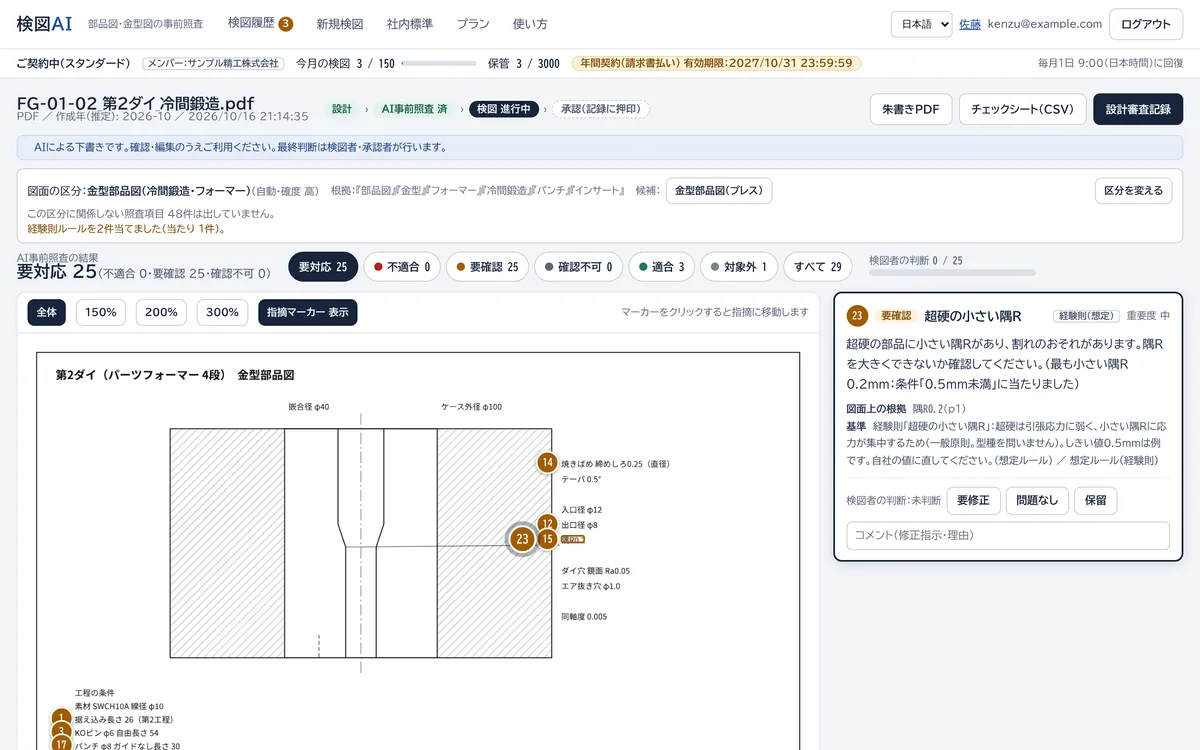Click marker 3 beside KOピン φ6
1200x750 pixels.
(62, 732)
